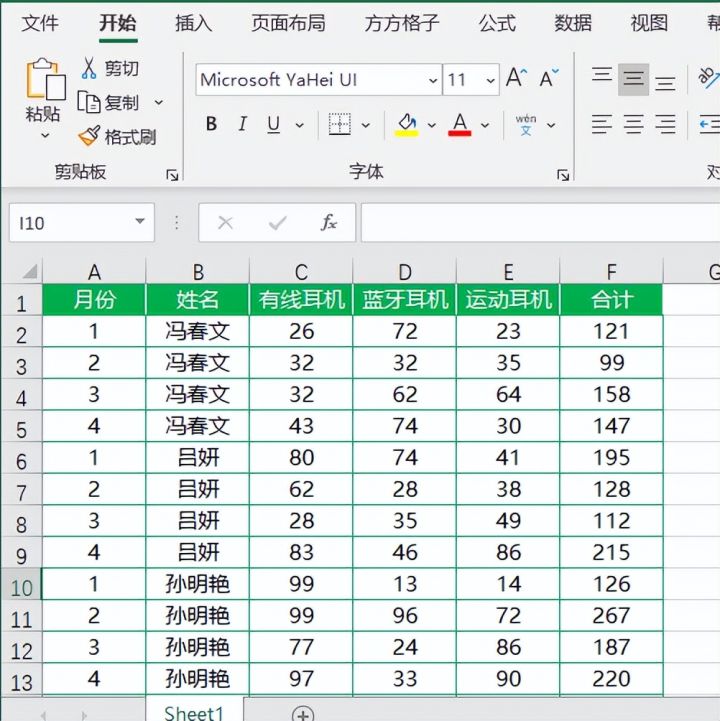The image size is (720, 721).
Task: Expand font color palette arrow
Action: pos(485,125)
